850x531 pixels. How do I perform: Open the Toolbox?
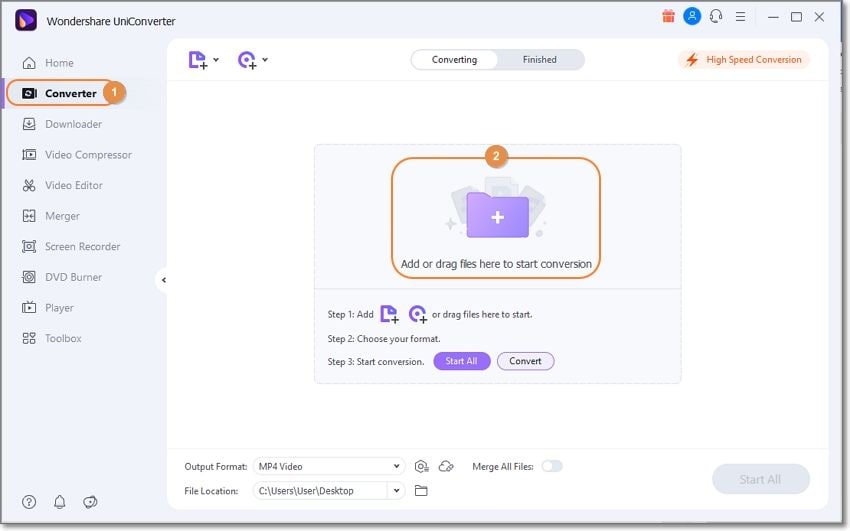click(63, 339)
